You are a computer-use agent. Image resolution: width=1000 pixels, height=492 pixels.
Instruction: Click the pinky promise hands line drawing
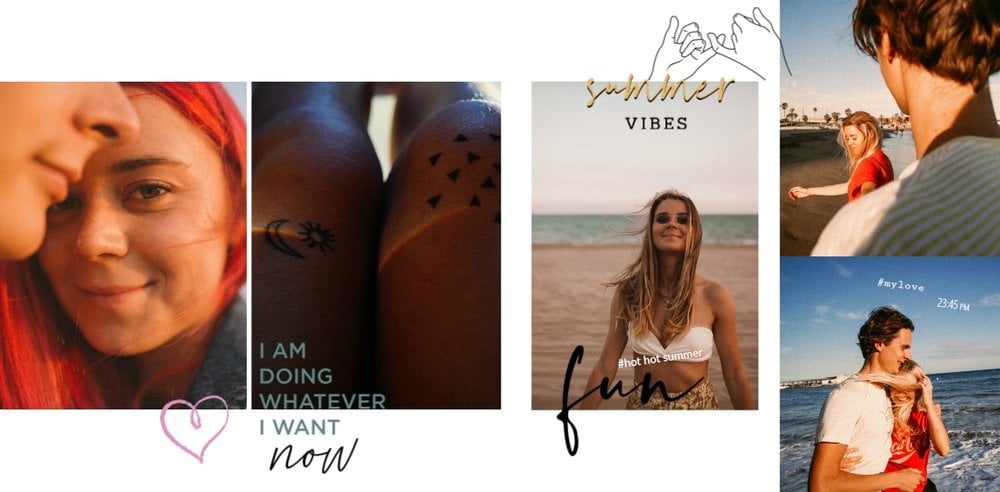719,45
